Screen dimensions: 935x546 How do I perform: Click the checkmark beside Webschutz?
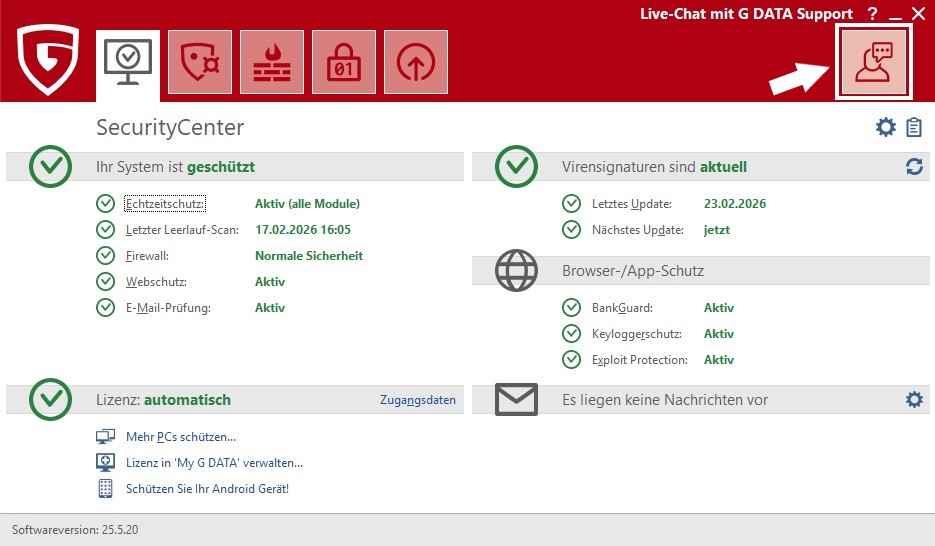click(106, 281)
